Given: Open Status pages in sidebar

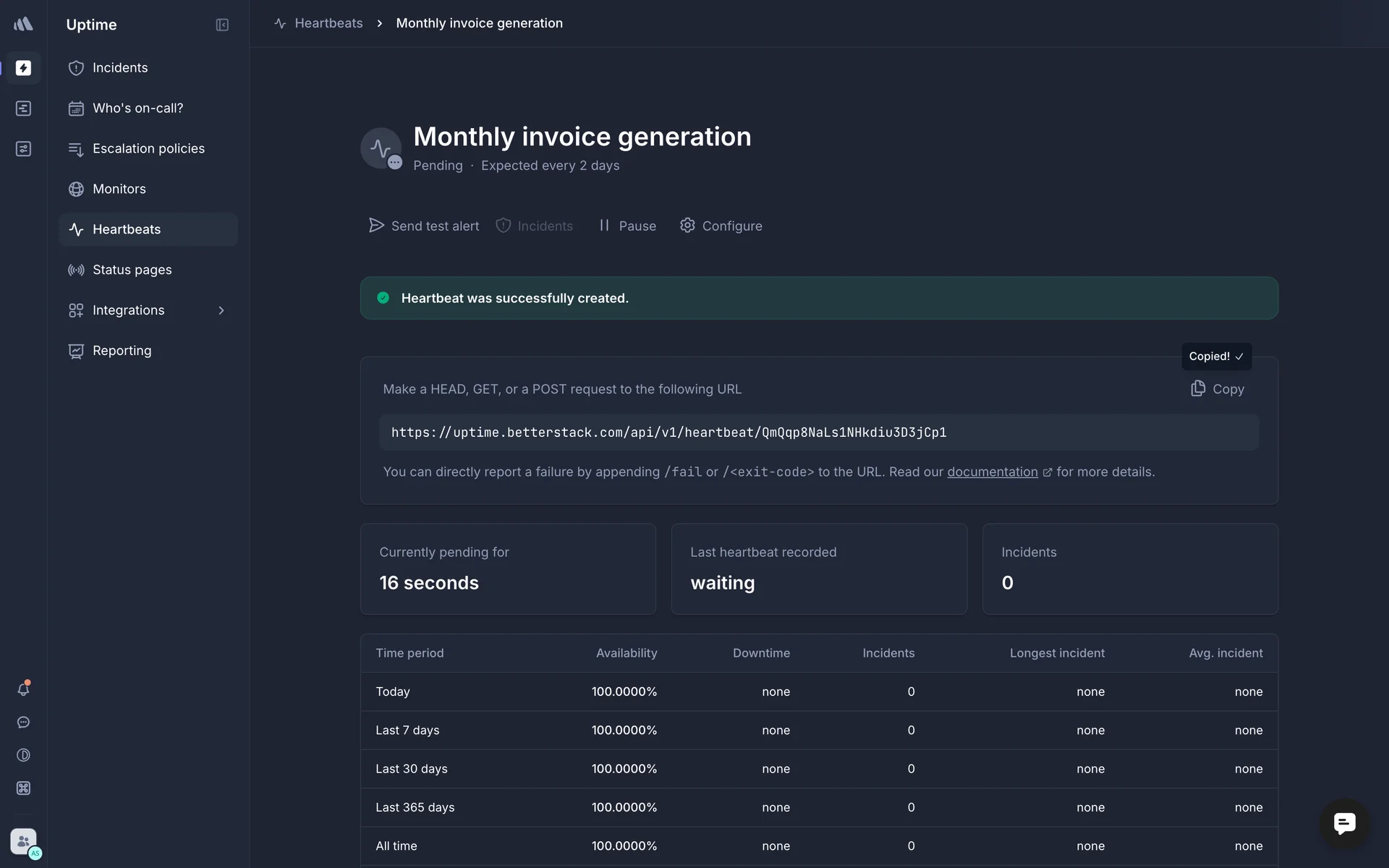Looking at the screenshot, I should coord(132,270).
